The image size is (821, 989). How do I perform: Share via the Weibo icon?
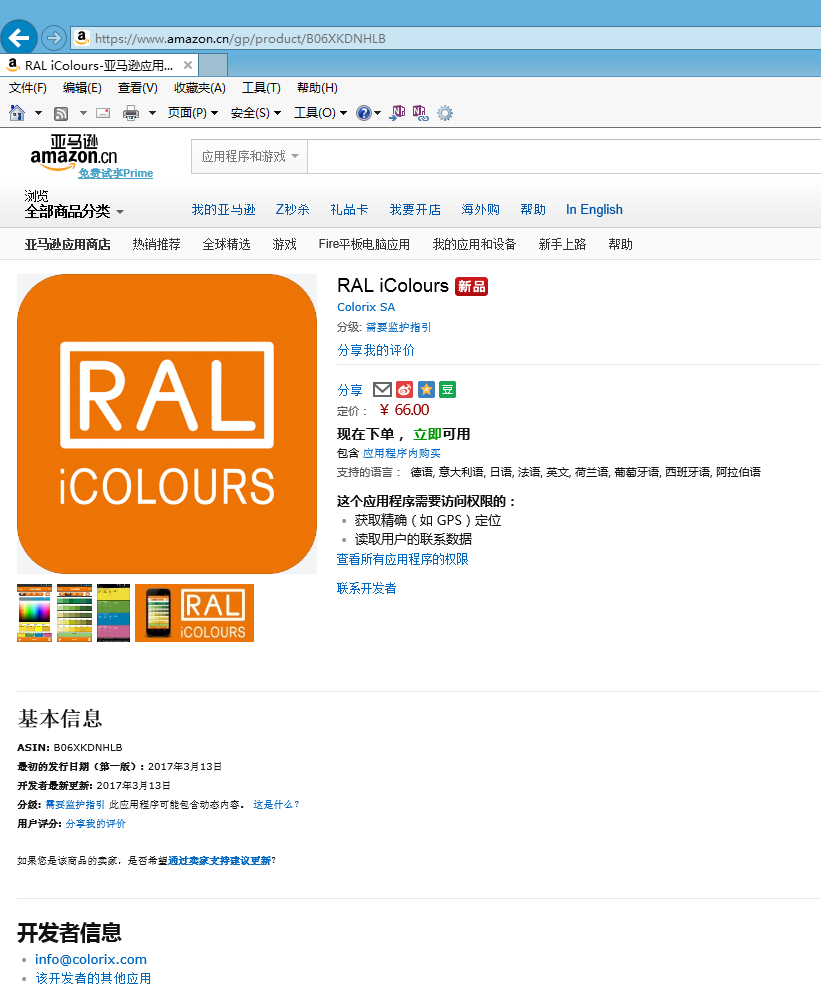coord(405,390)
